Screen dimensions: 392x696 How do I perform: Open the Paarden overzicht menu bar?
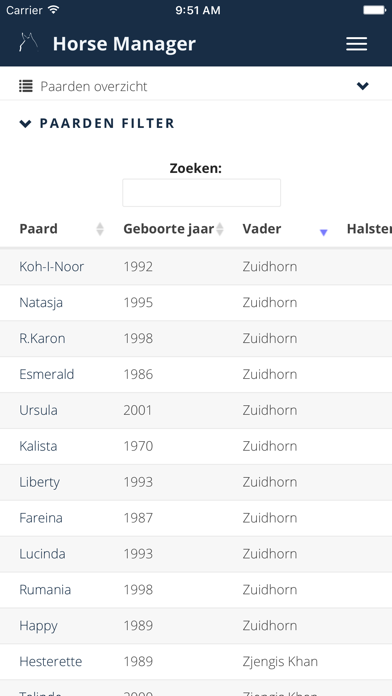pos(196,86)
